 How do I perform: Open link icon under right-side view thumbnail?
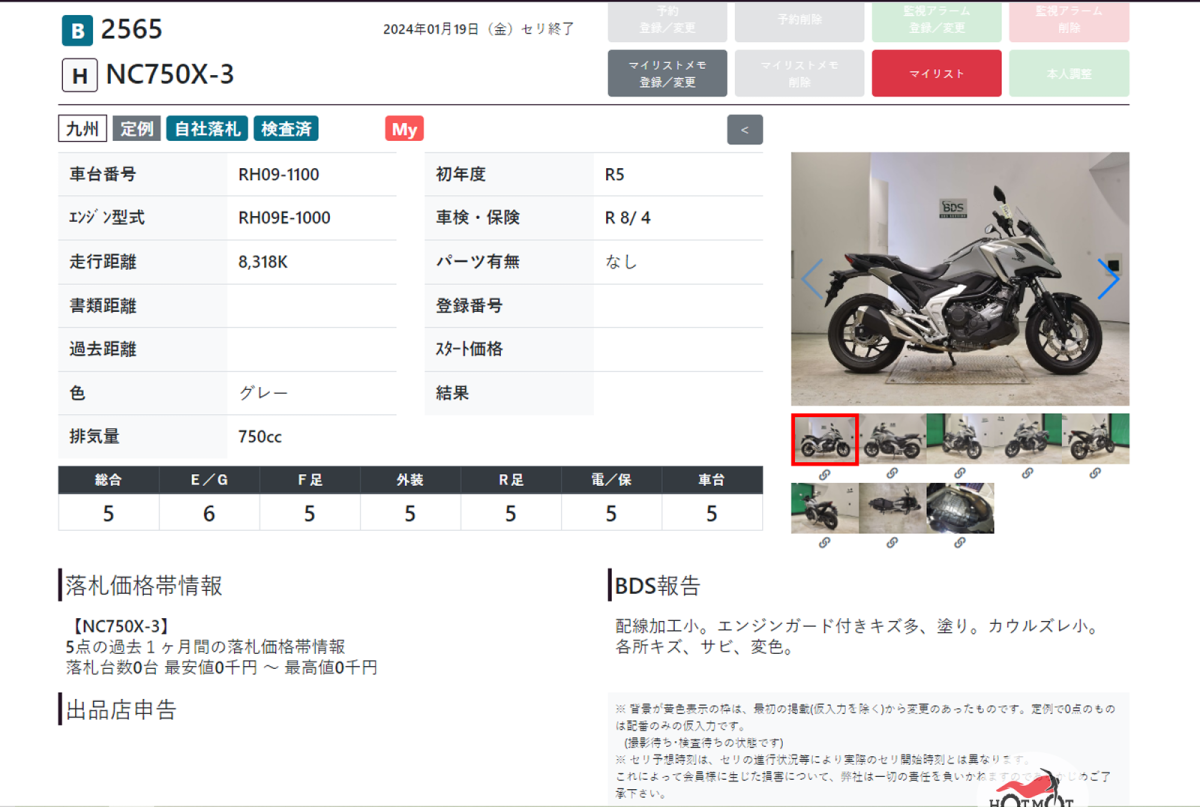click(x=892, y=473)
